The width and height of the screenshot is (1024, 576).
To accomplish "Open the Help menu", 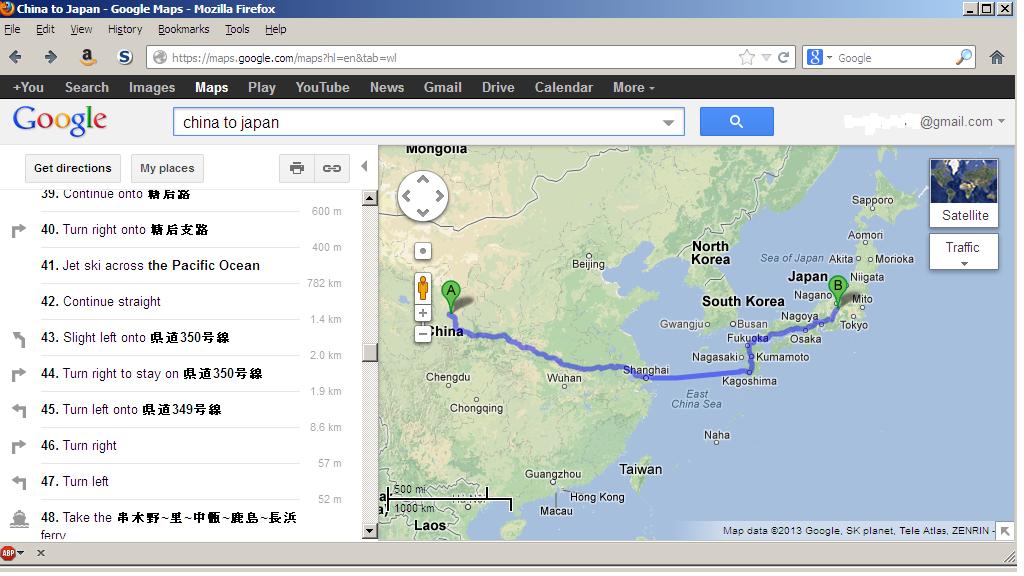I will pyautogui.click(x=276, y=29).
